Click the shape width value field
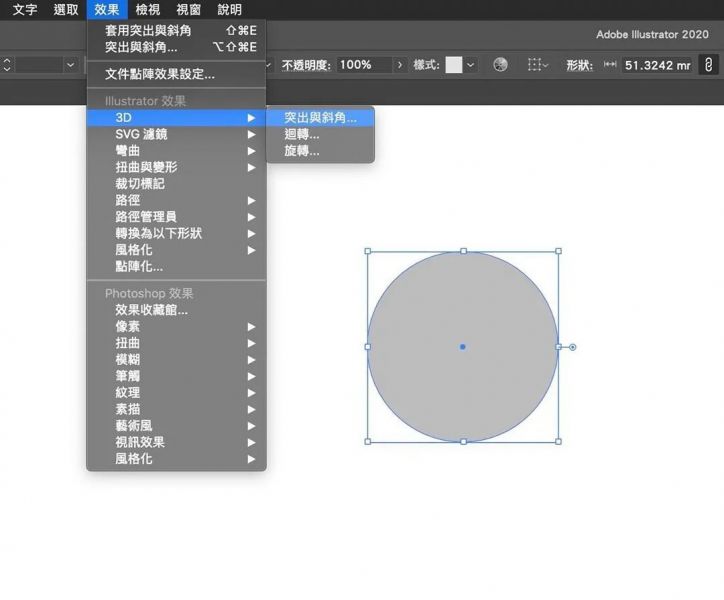This screenshot has height=600, width=724. point(656,65)
